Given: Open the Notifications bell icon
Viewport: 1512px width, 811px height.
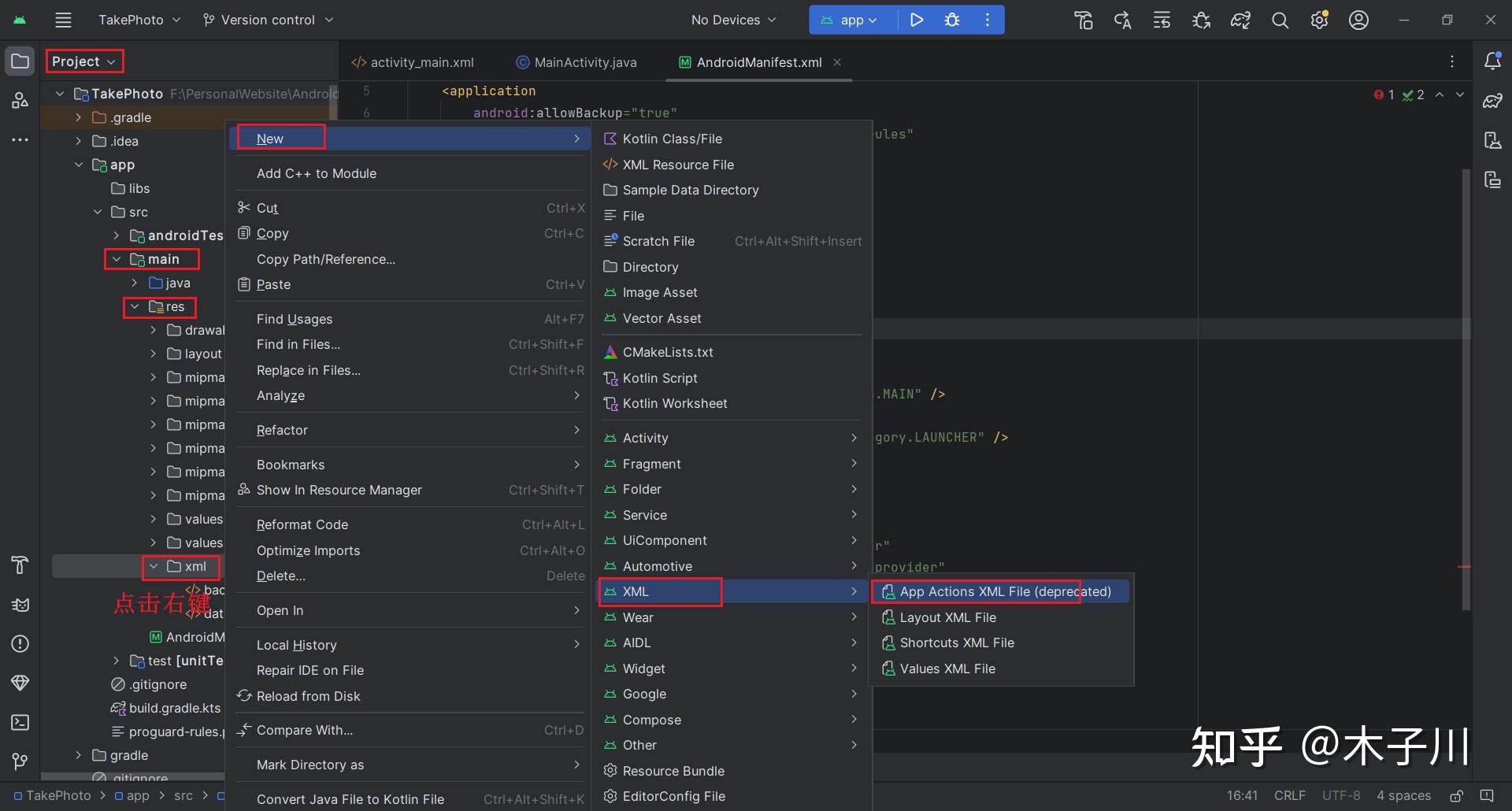Looking at the screenshot, I should [x=1493, y=61].
